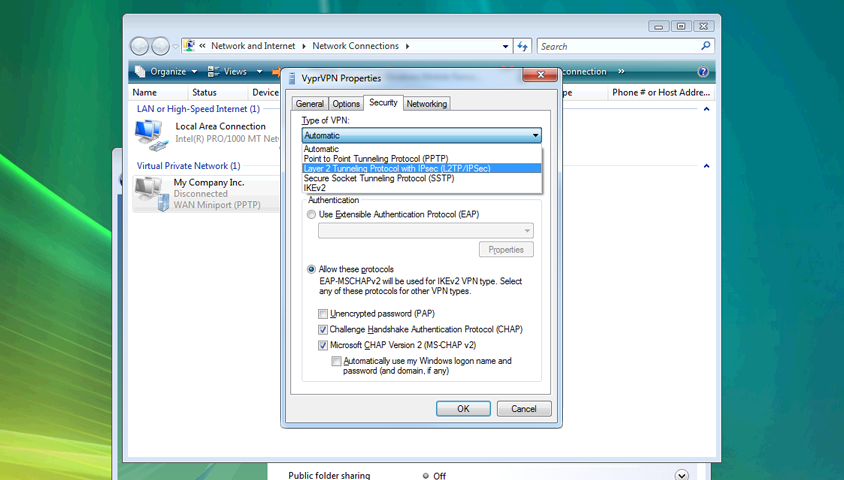The width and height of the screenshot is (844, 480).
Task: Click the Refresh icon beside address bar
Action: point(523,46)
